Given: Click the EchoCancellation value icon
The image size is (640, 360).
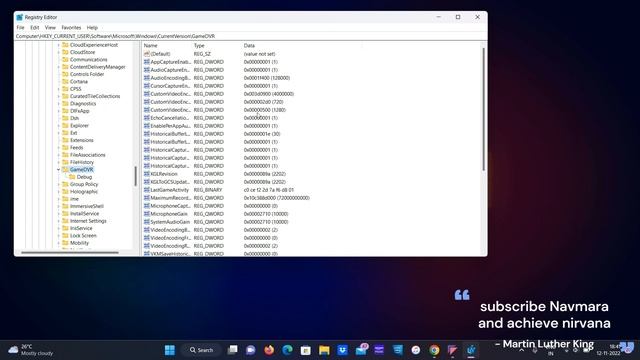Looking at the screenshot, I should [147, 118].
